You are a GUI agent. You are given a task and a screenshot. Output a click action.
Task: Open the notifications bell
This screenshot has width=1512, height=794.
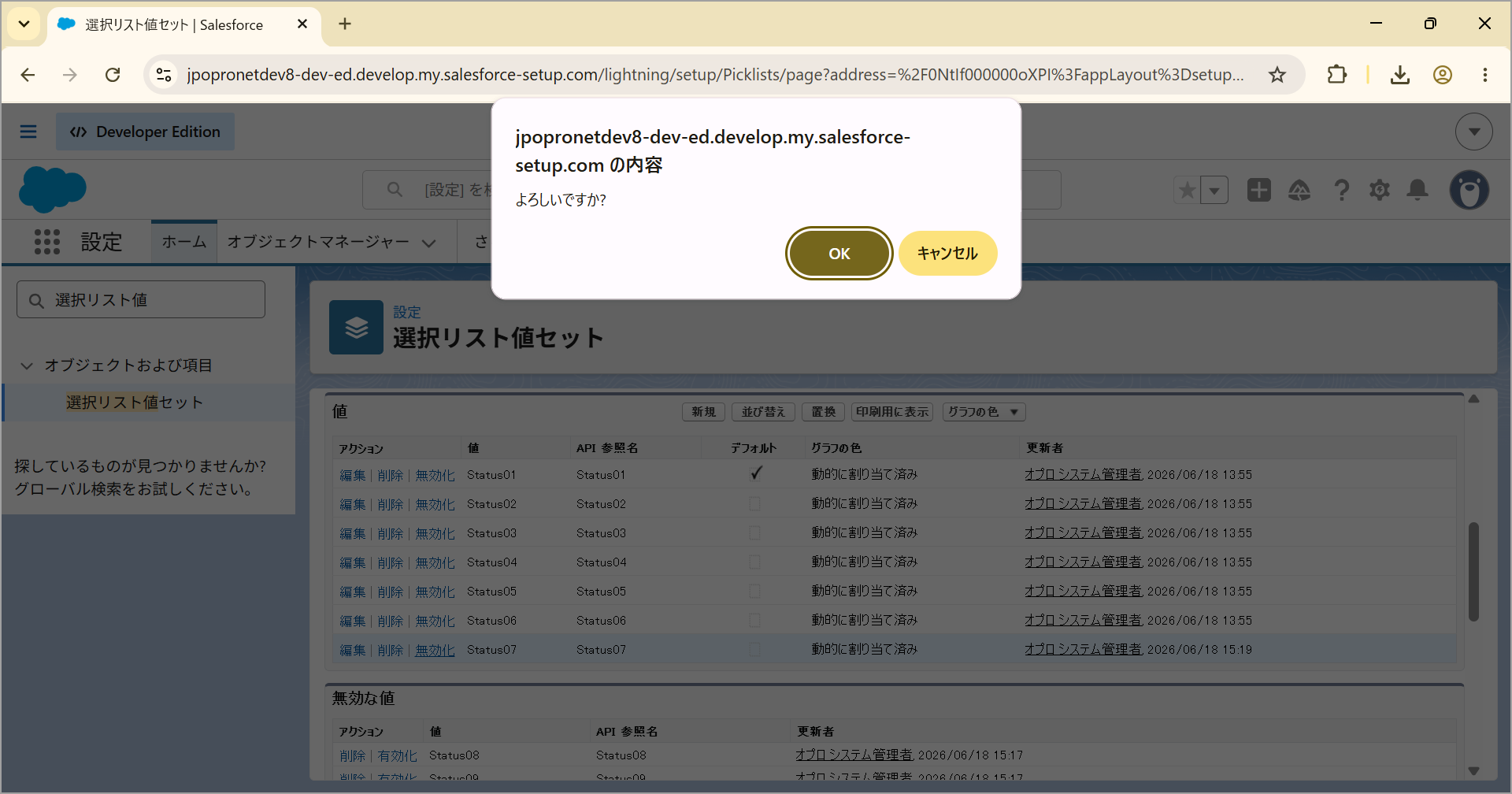1417,190
